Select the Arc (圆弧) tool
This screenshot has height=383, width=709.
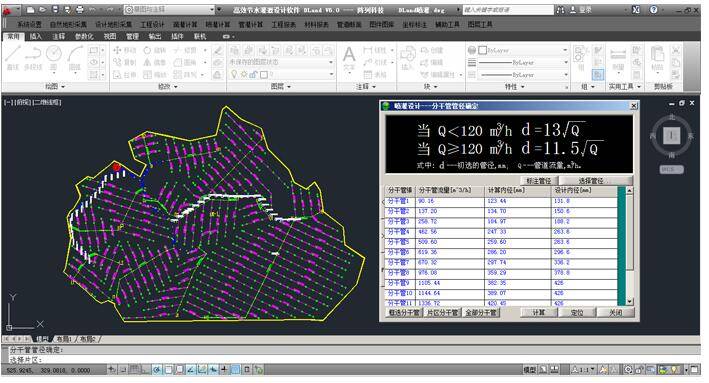(75, 58)
